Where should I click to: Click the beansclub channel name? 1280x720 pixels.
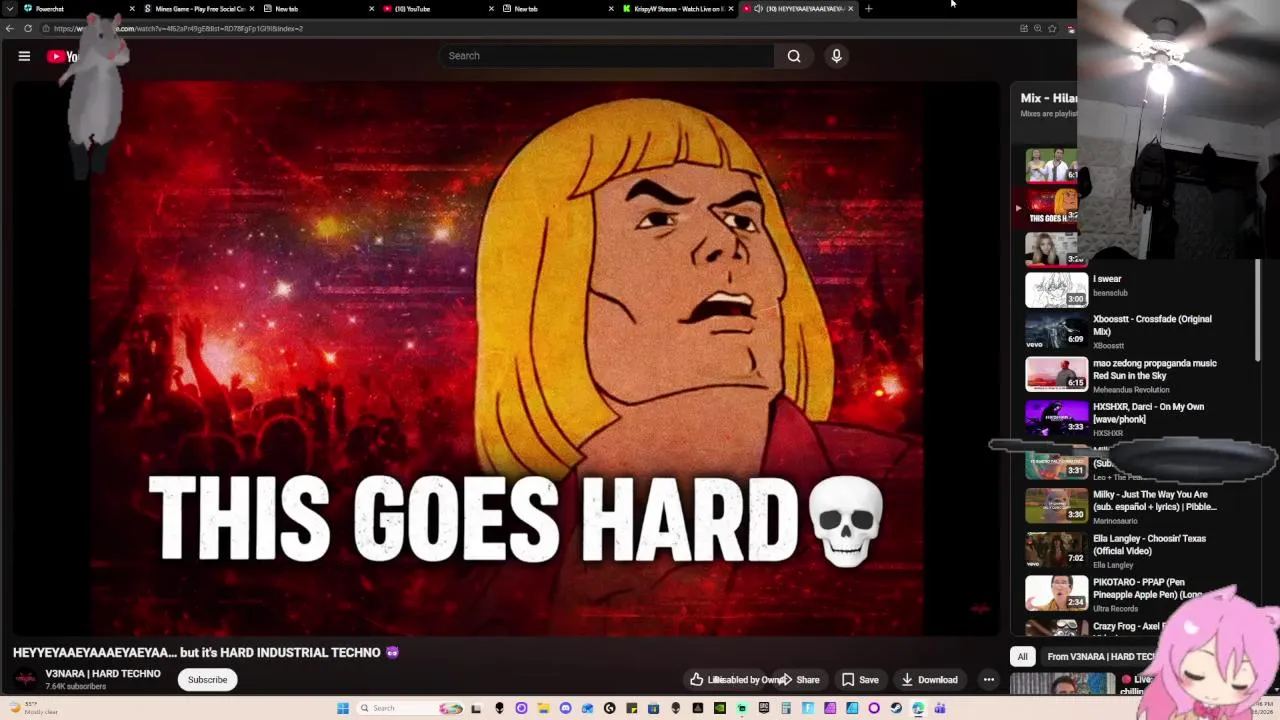click(1110, 293)
